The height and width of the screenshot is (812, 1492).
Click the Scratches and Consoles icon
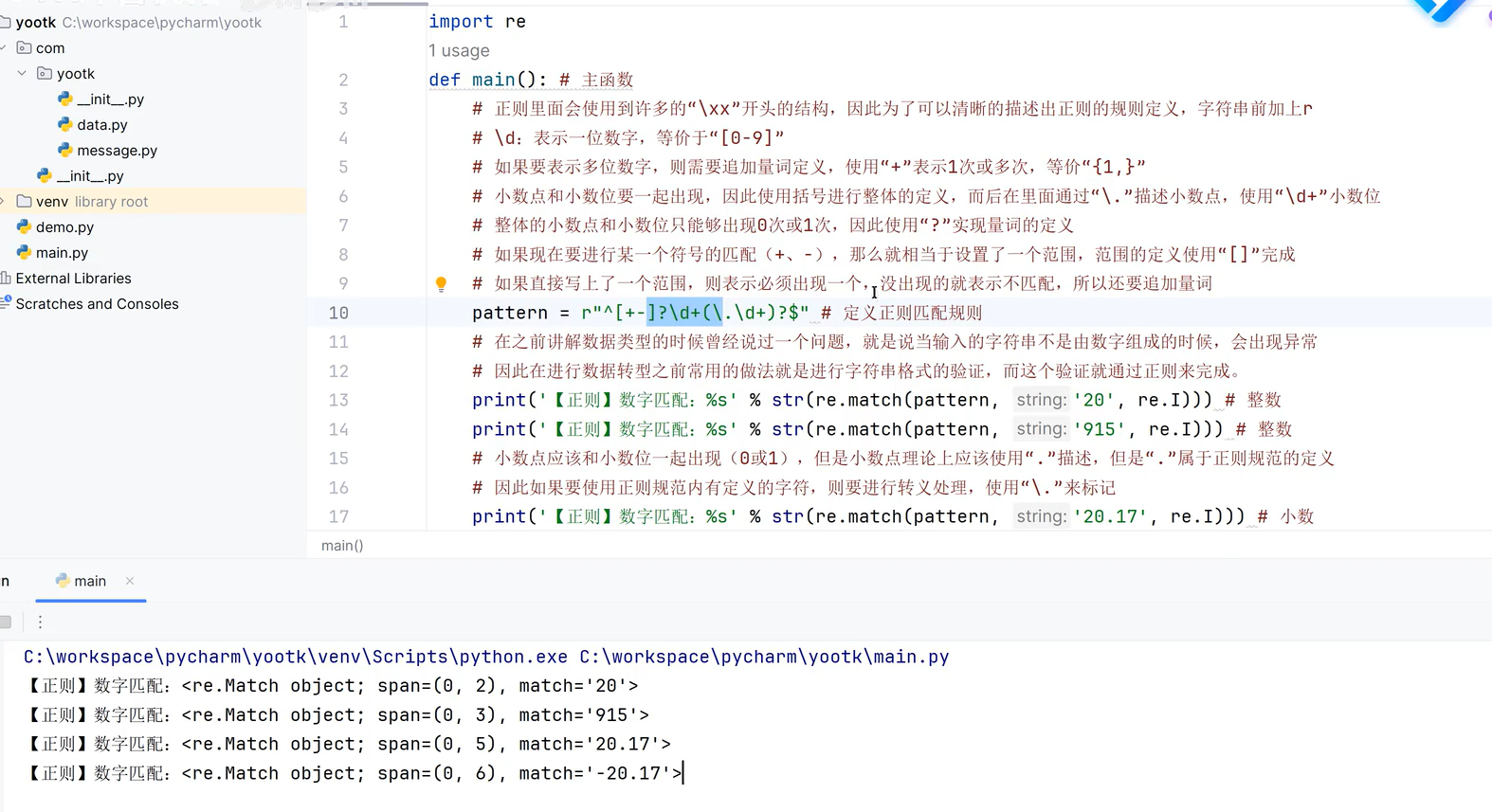click(6, 302)
